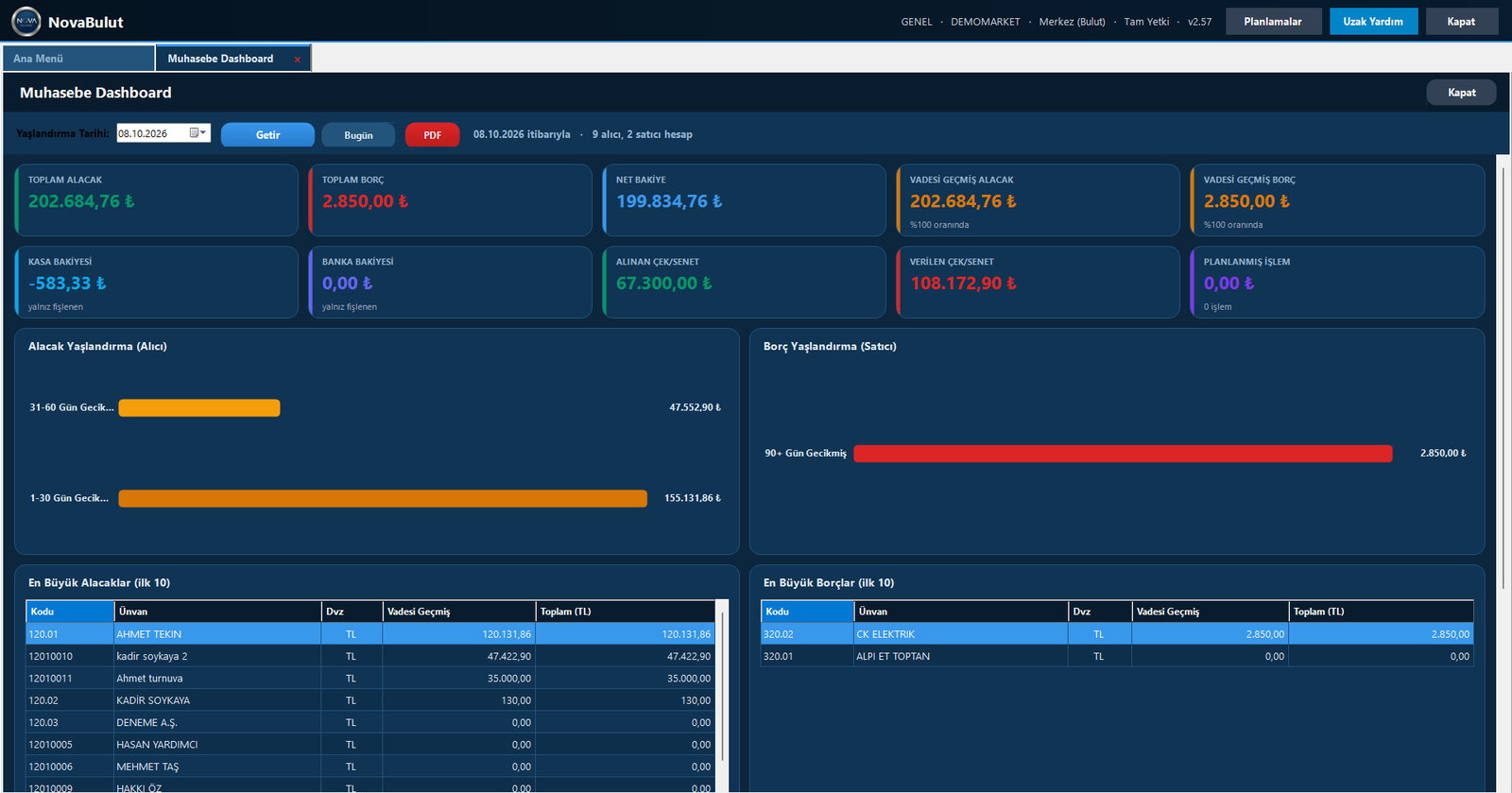The width and height of the screenshot is (1512, 793).
Task: Click the NET BAKİYE card
Action: point(745,200)
